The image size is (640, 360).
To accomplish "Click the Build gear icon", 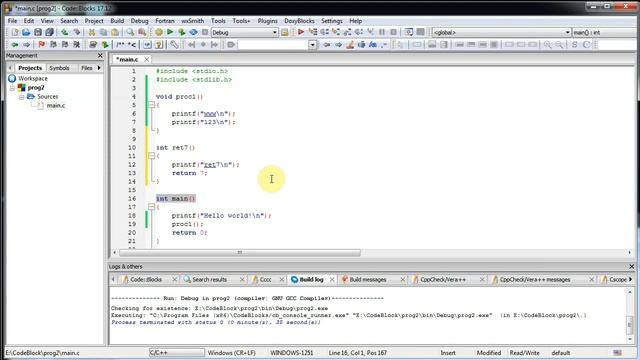I will [159, 32].
